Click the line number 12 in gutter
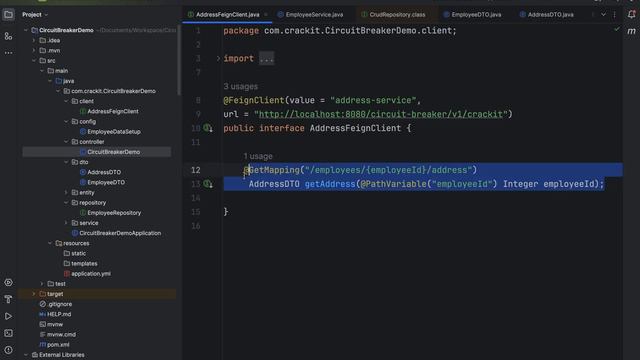The height and width of the screenshot is (360, 640). pyautogui.click(x=196, y=170)
